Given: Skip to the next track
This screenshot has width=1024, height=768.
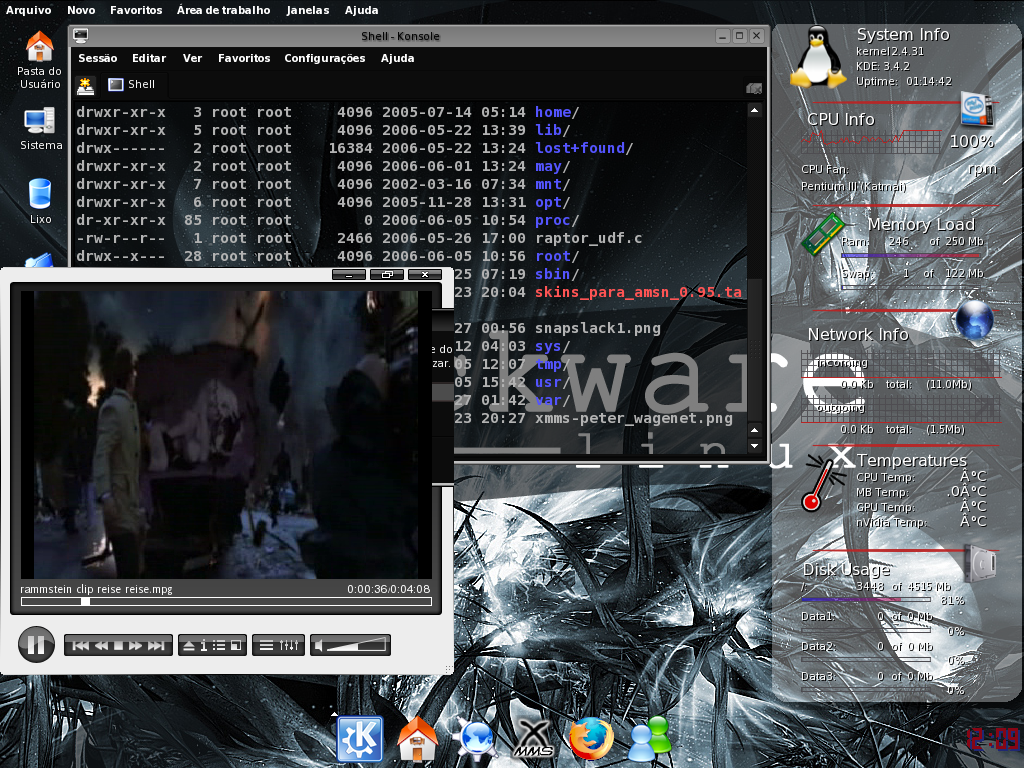Looking at the screenshot, I should pyautogui.click(x=156, y=646).
